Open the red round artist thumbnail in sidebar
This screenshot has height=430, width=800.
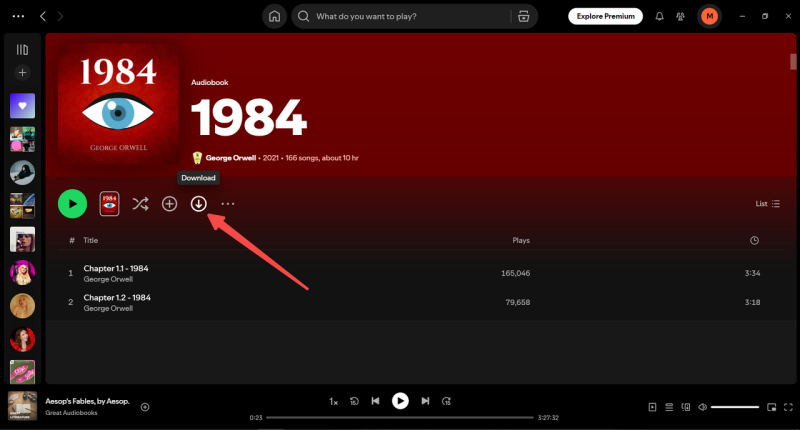click(x=22, y=339)
